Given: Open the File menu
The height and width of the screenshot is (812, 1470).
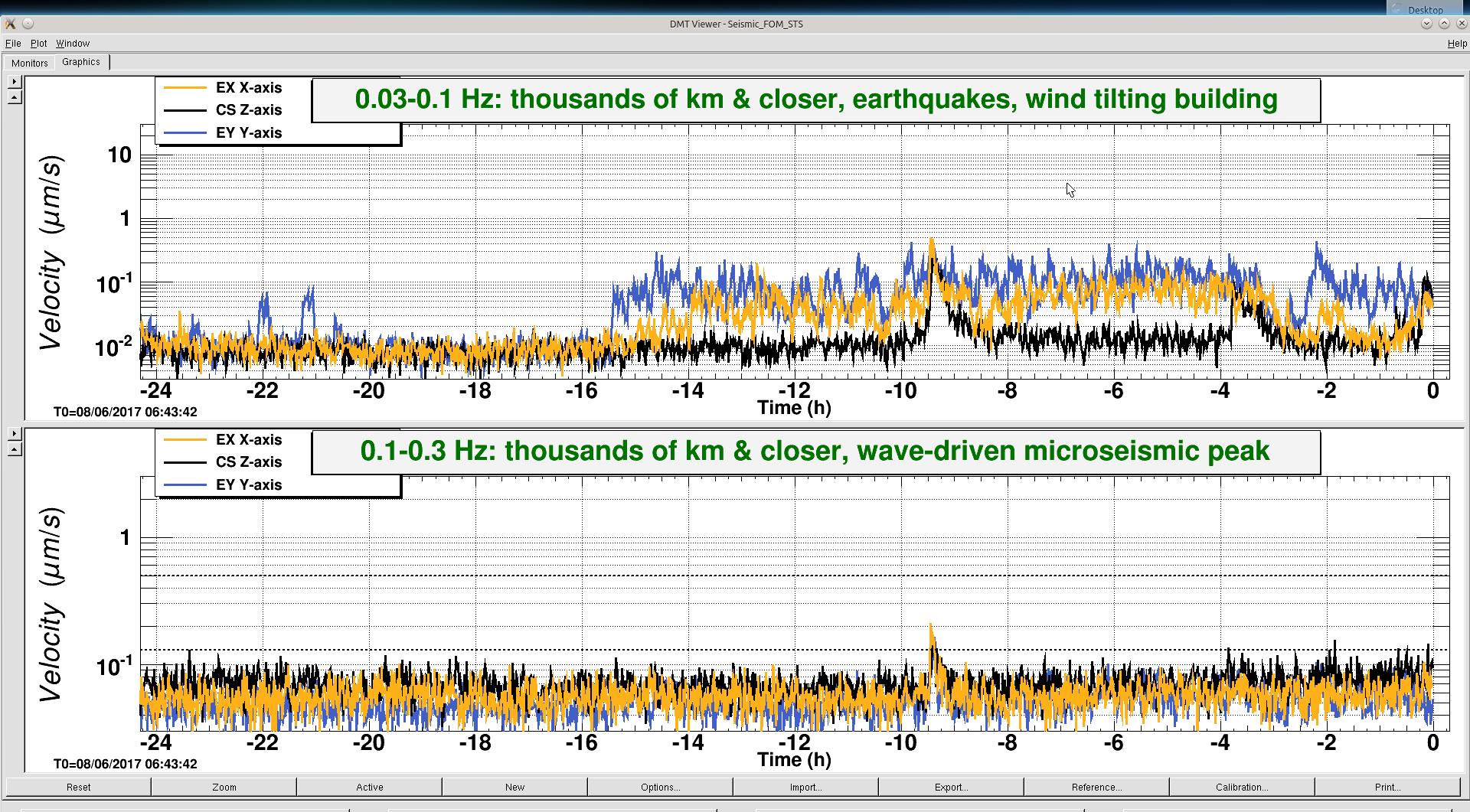Looking at the screenshot, I should click(13, 44).
